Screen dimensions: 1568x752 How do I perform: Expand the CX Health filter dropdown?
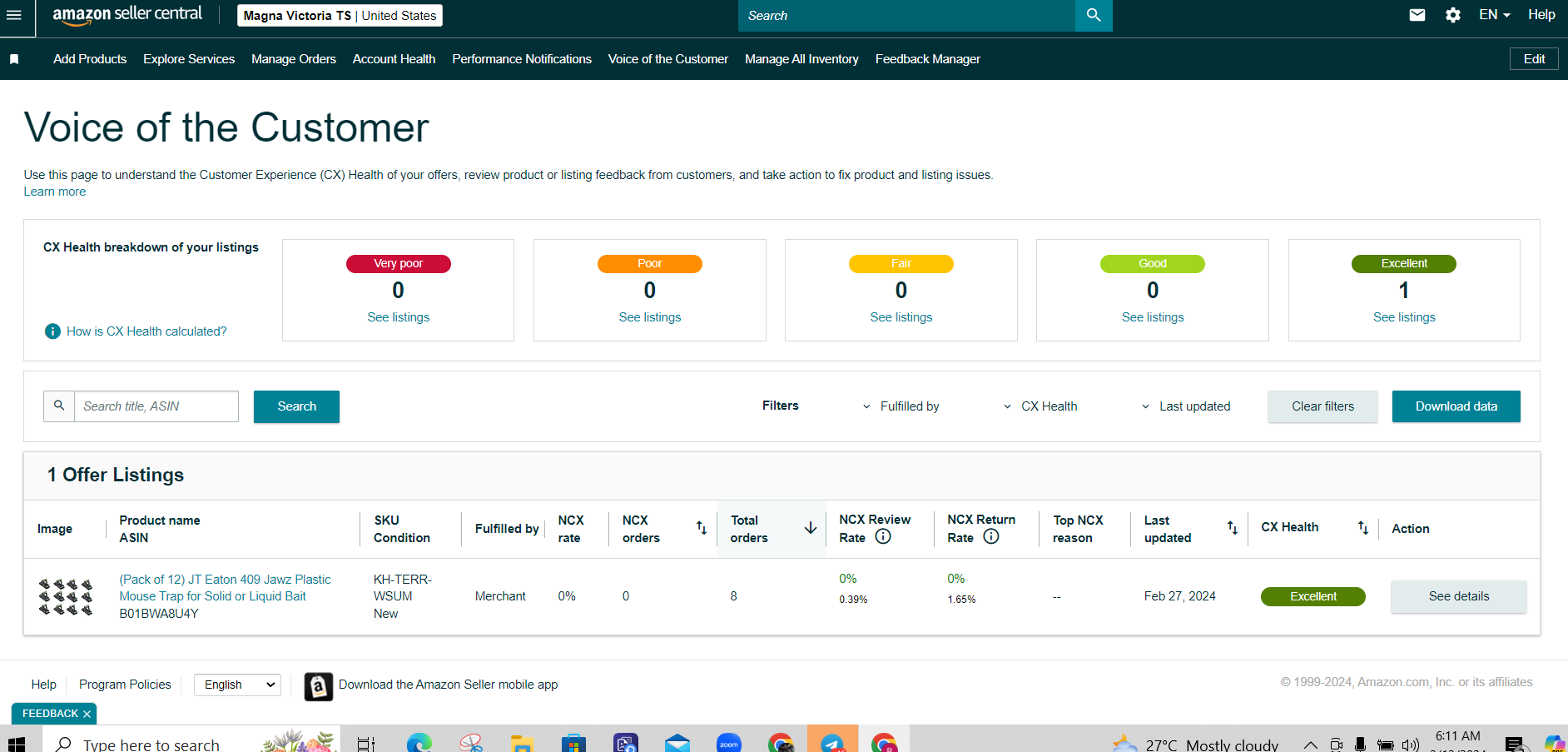point(1040,406)
